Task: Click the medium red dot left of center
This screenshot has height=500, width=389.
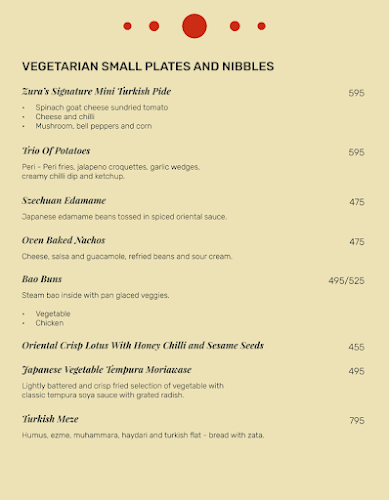Action: click(154, 26)
